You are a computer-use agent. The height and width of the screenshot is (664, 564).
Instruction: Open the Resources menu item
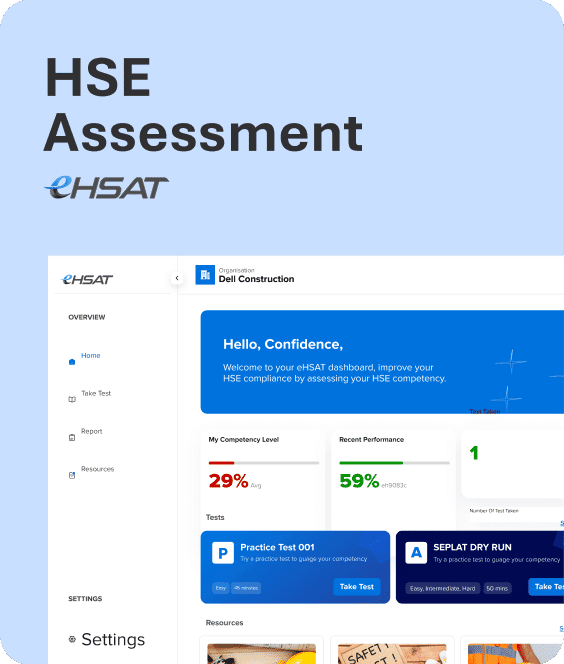point(97,469)
